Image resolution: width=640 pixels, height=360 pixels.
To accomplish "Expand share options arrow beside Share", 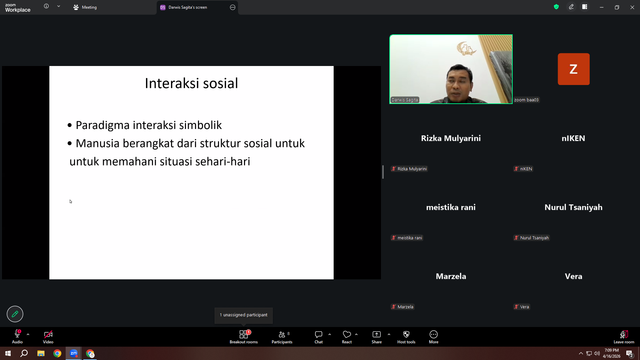I will [x=389, y=334].
